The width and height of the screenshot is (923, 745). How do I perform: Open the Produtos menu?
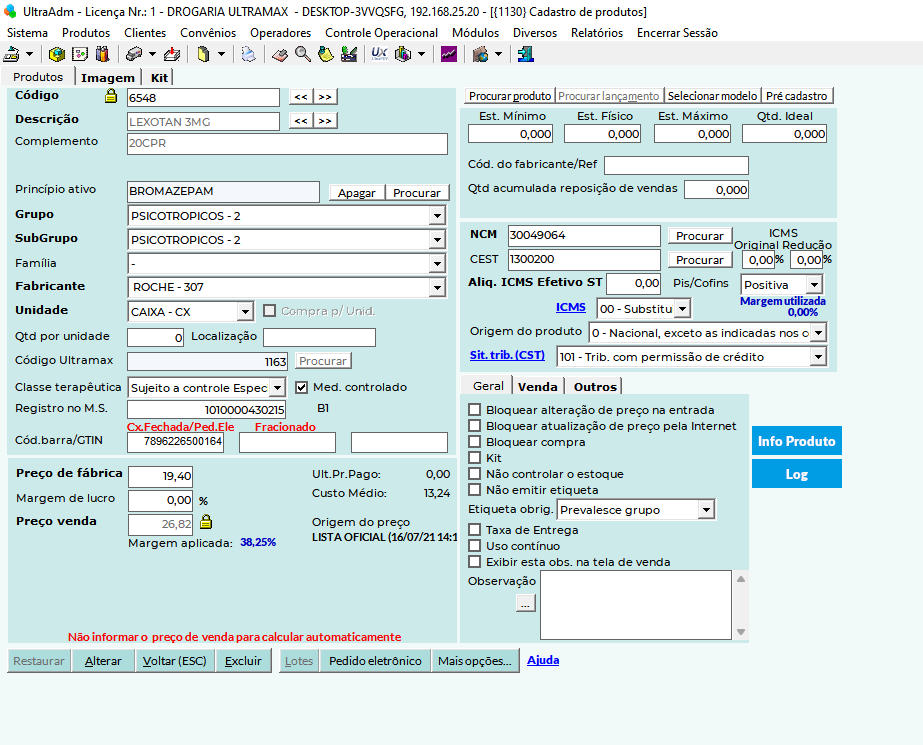(86, 33)
